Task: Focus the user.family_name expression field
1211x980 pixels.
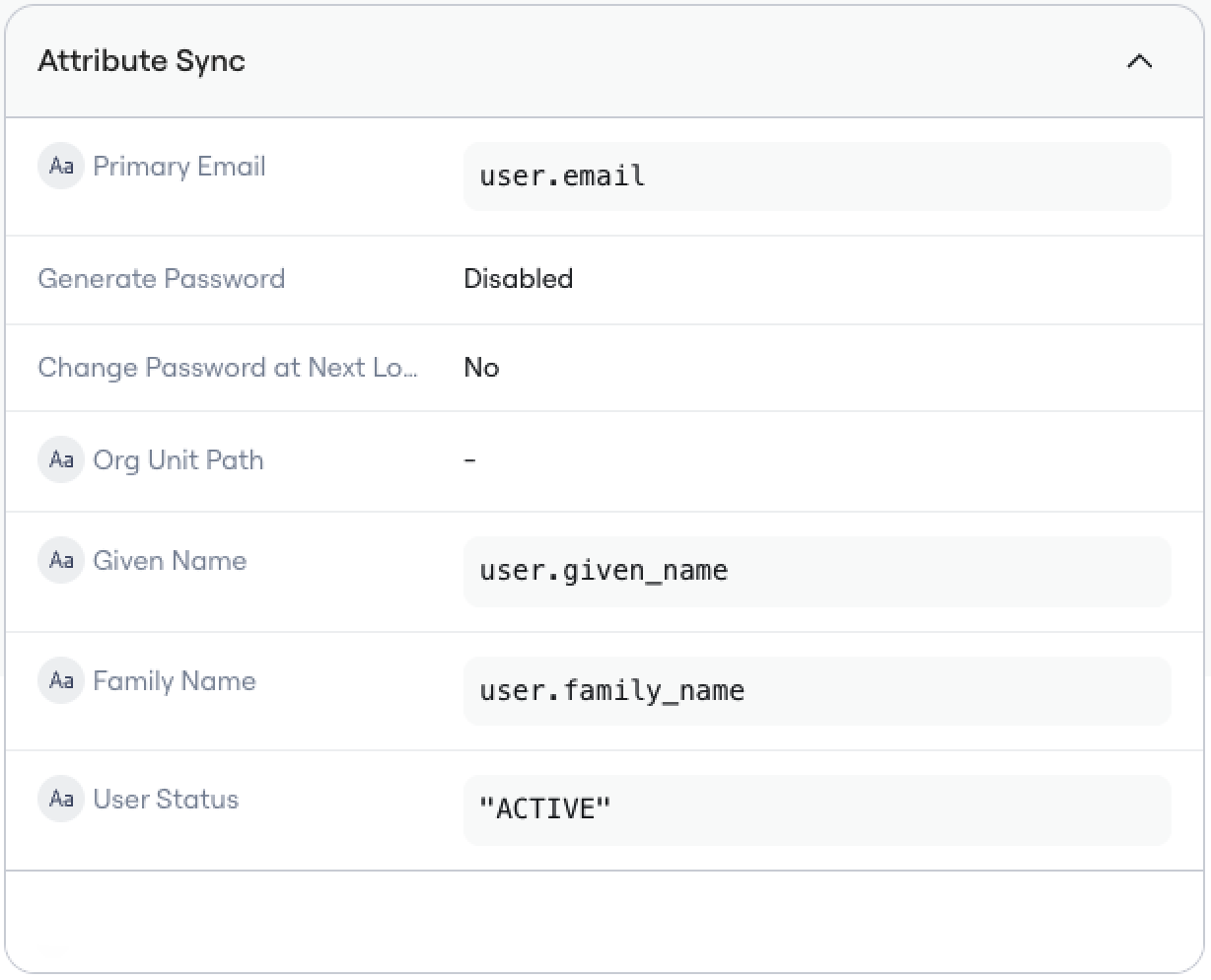Action: pyautogui.click(x=817, y=691)
